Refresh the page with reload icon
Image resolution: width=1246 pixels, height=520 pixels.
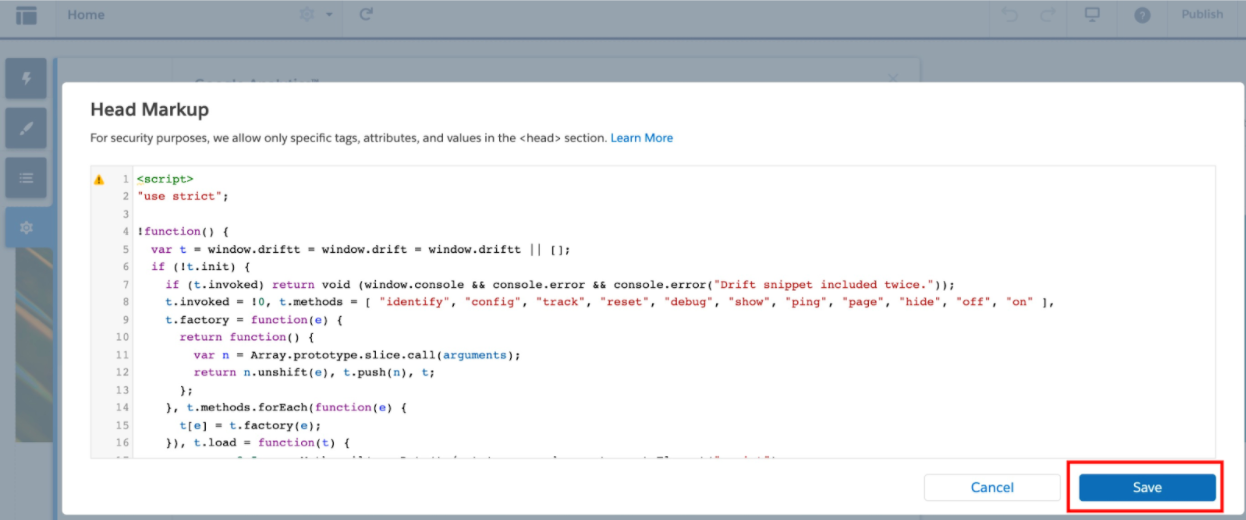(366, 15)
